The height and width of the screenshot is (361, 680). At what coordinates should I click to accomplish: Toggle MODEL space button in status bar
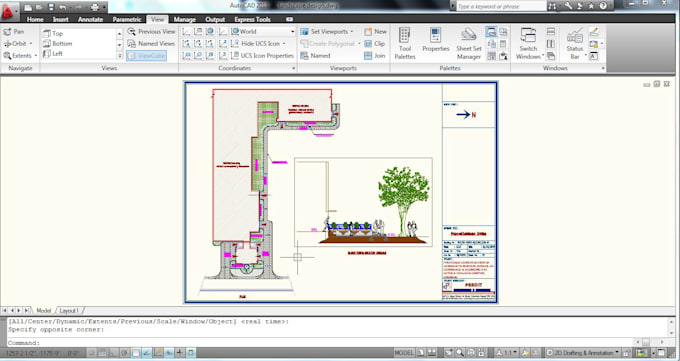[x=404, y=352]
